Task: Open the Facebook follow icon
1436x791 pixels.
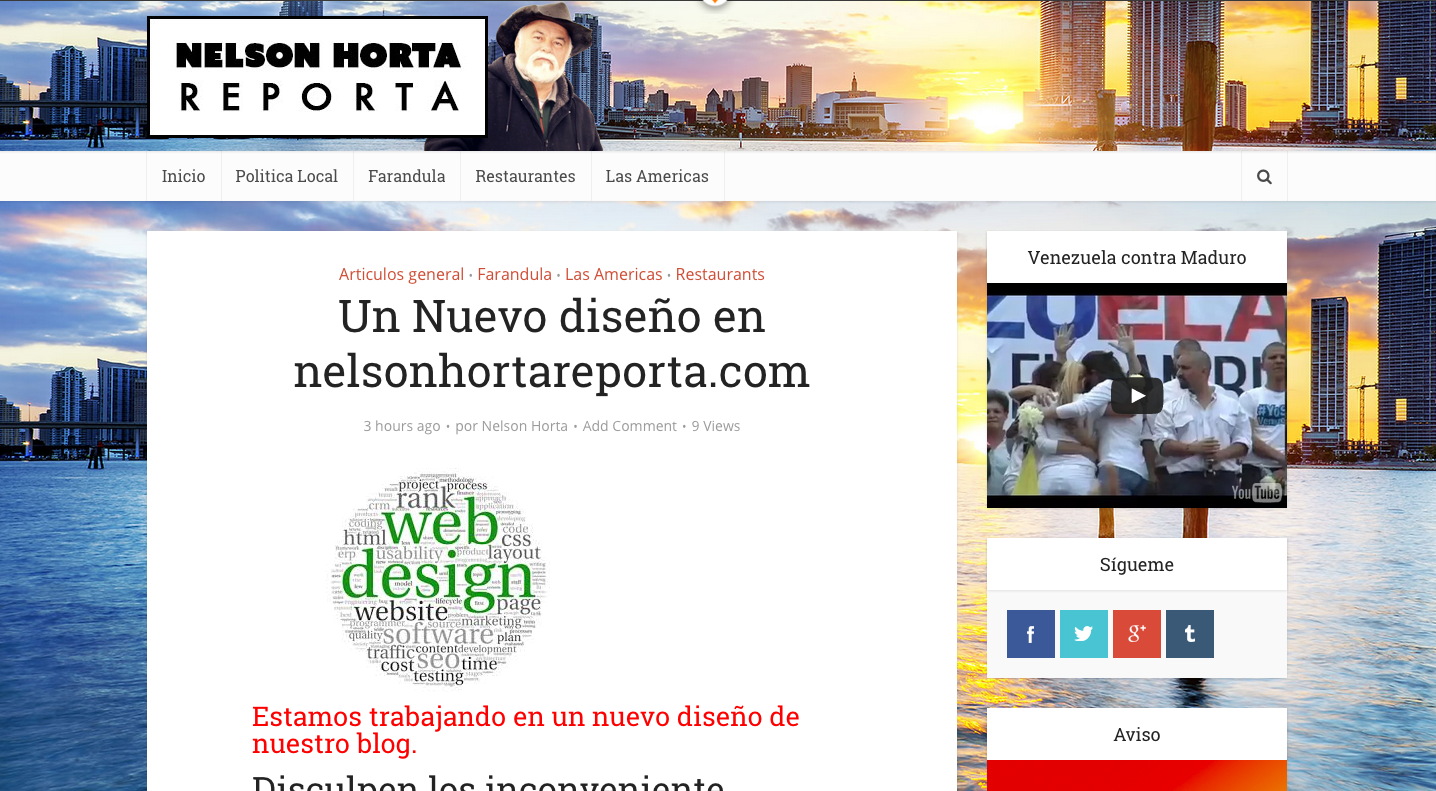Action: coord(1031,634)
